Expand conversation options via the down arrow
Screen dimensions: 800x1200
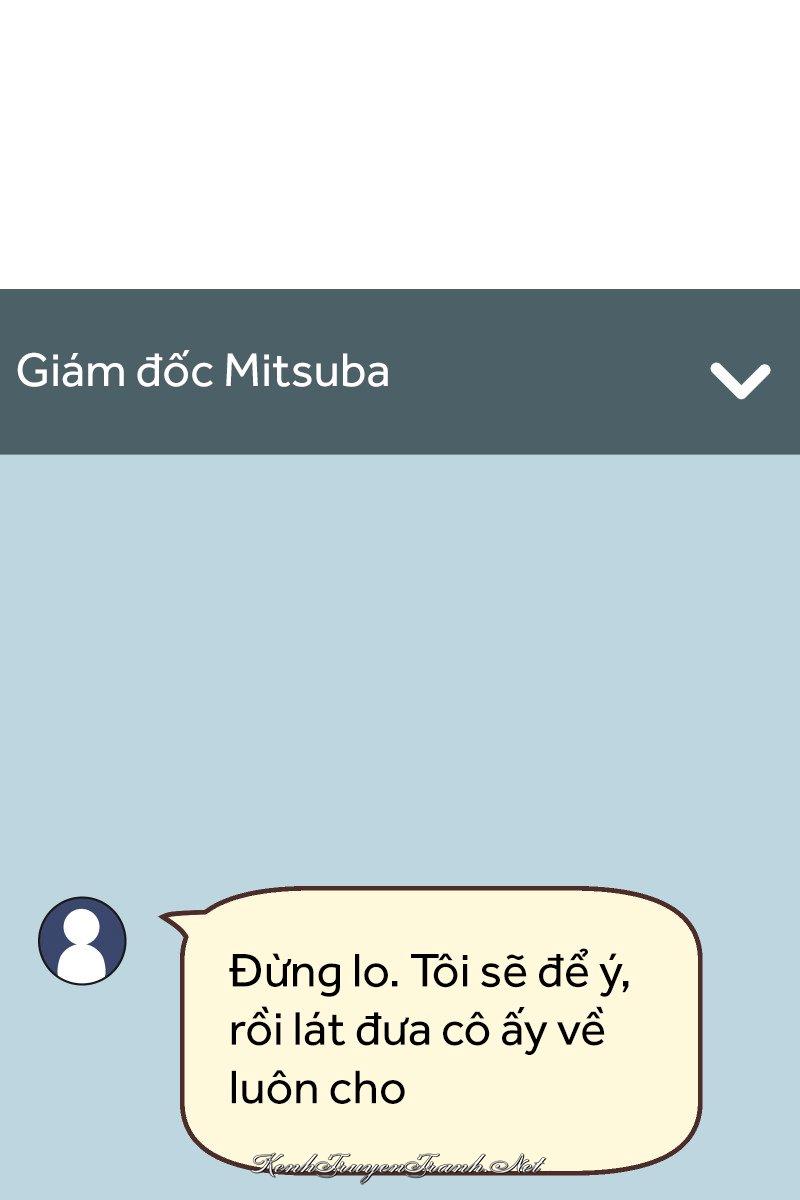click(x=740, y=380)
